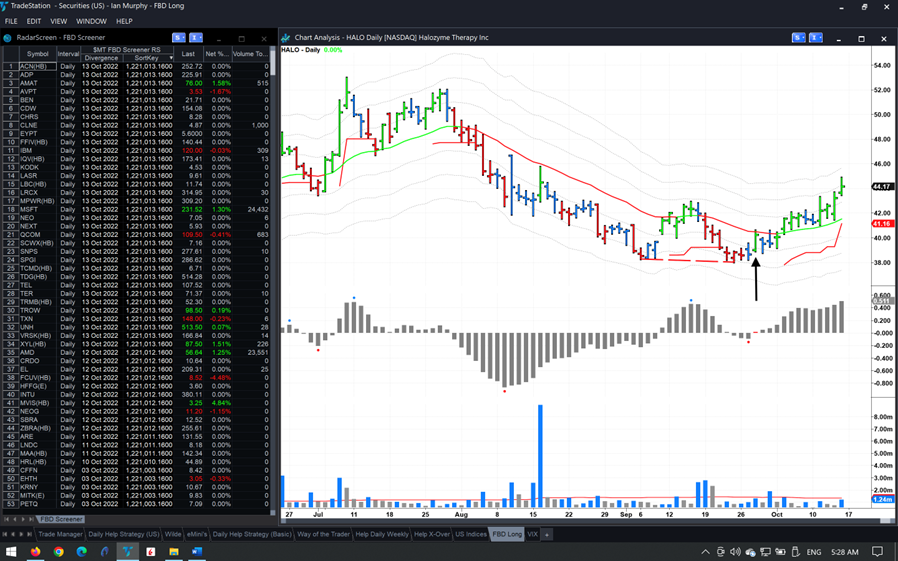
Task: Click the Net % column header
Action: click(218, 54)
